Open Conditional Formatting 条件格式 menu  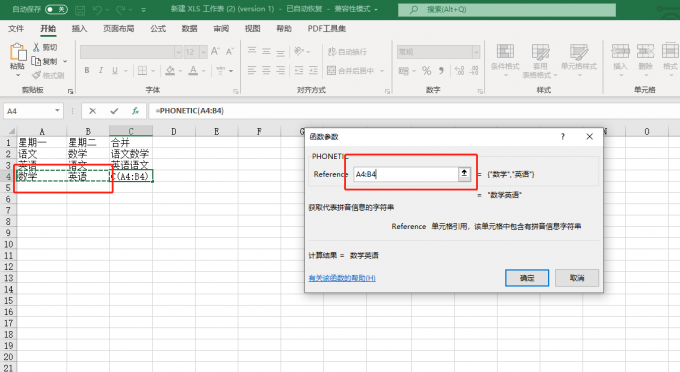pos(505,61)
